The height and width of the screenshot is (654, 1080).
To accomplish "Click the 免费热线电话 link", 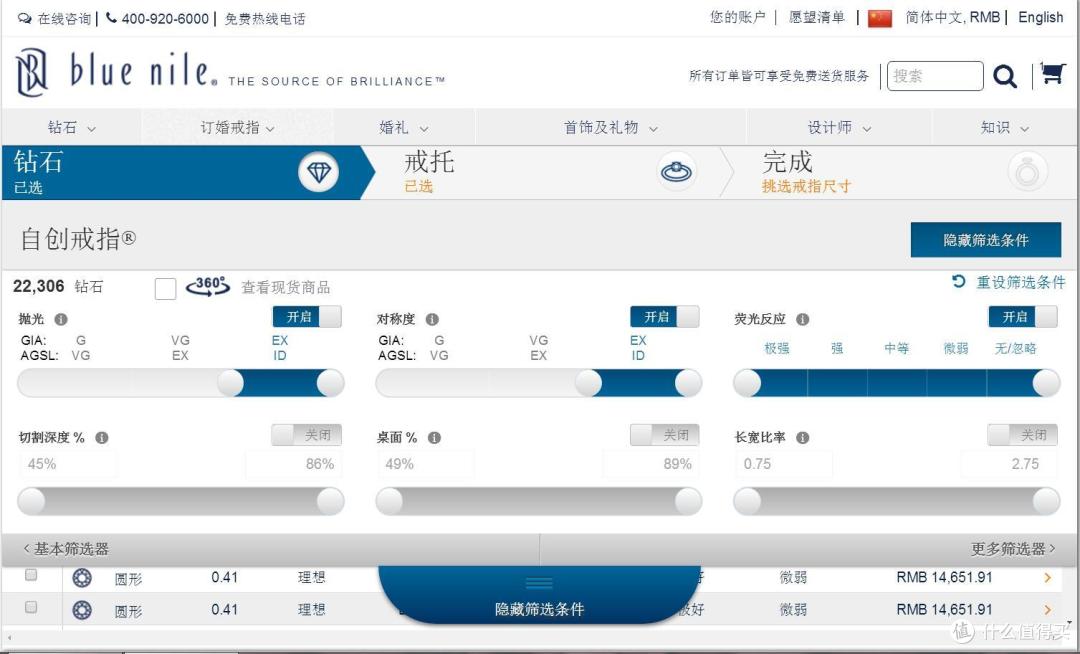I will pos(265,19).
